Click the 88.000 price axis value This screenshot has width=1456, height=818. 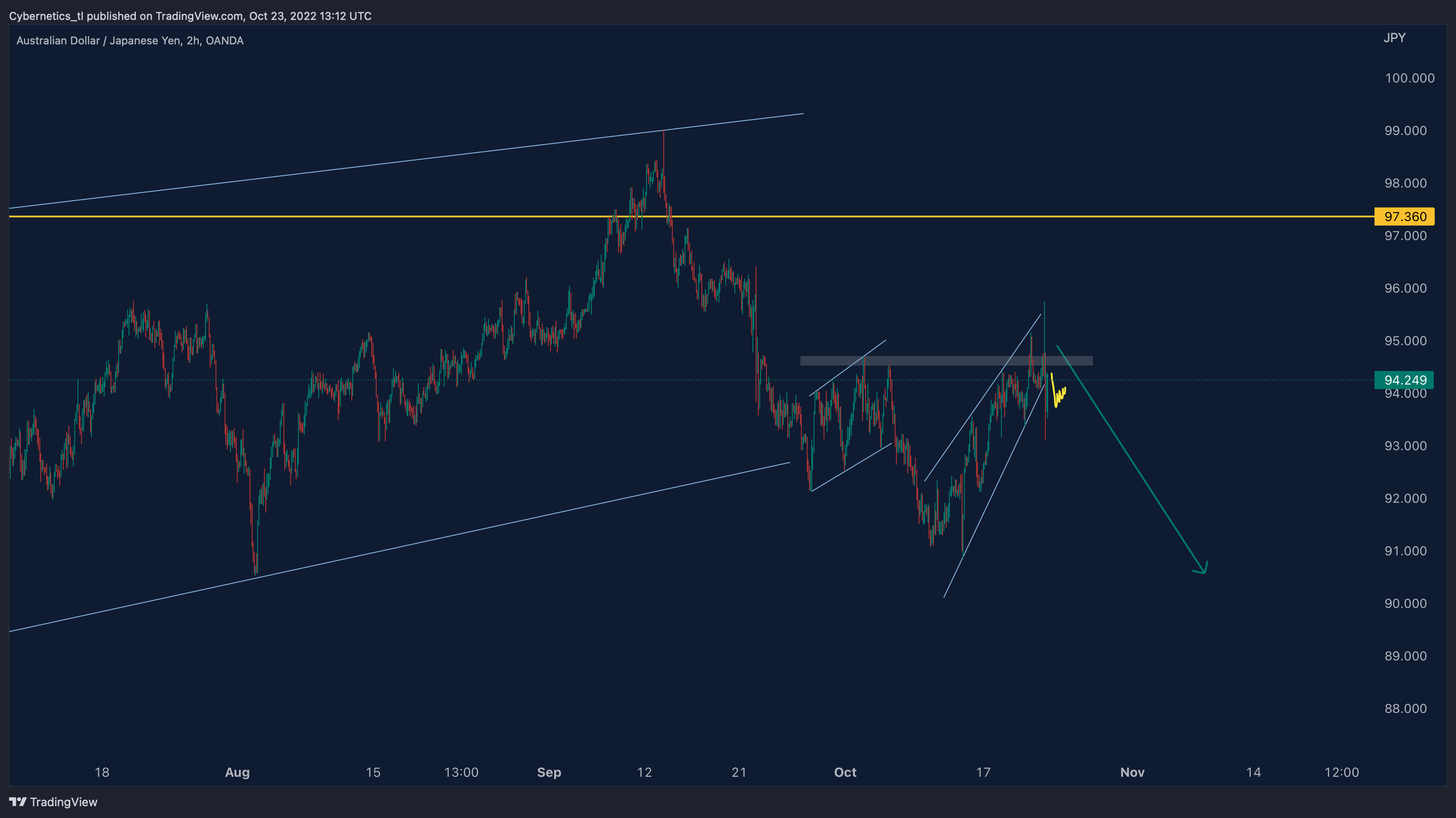coord(1405,709)
